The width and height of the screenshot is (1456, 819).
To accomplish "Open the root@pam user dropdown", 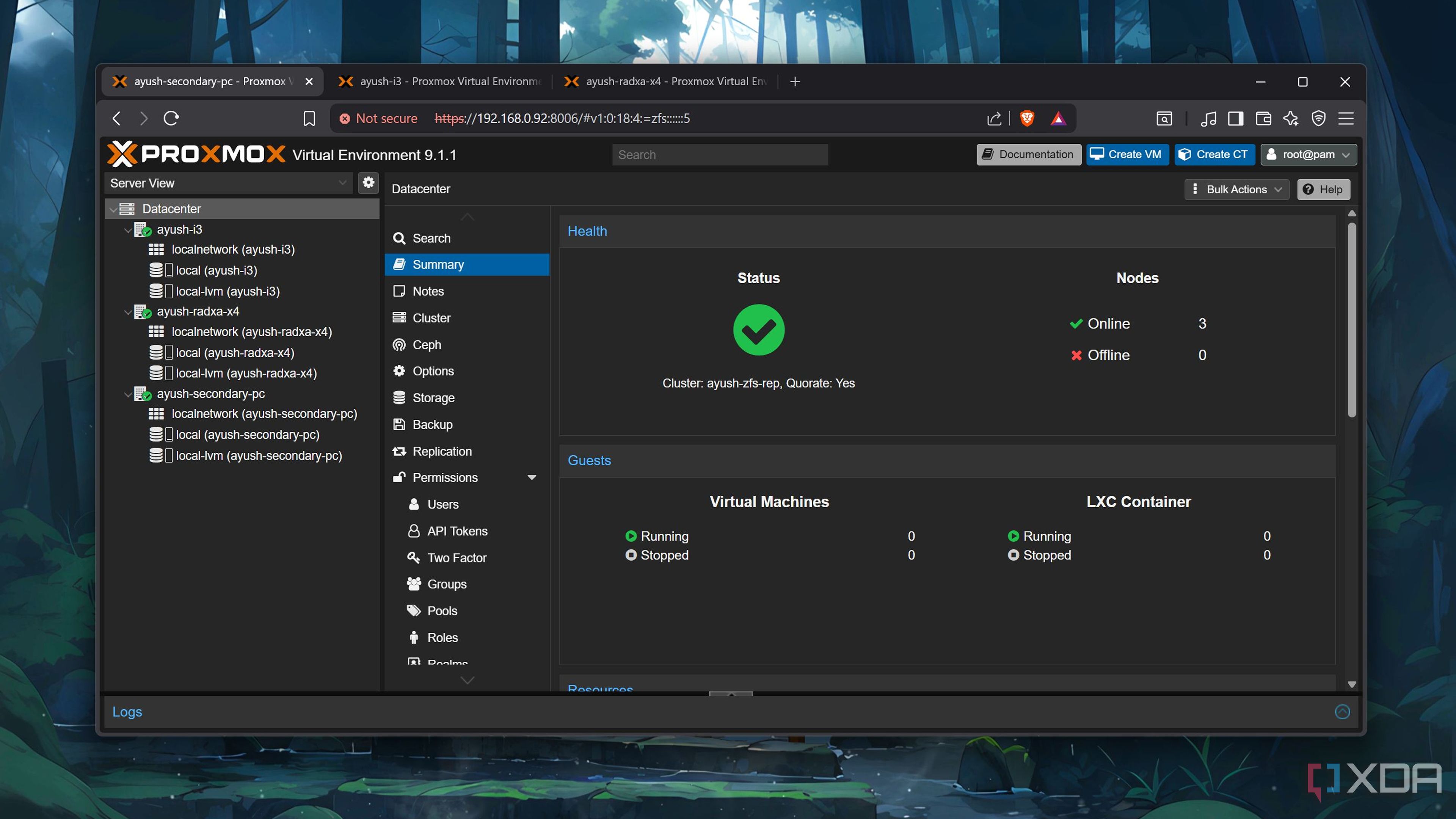I will [1308, 154].
